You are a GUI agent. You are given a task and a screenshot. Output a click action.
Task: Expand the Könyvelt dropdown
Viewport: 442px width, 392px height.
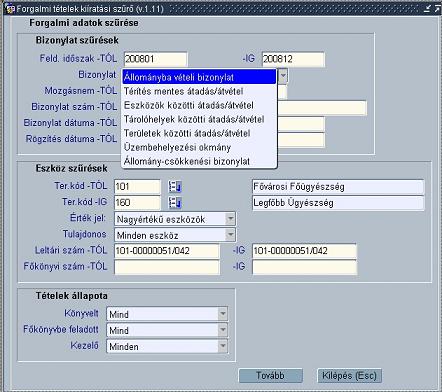coord(223,314)
